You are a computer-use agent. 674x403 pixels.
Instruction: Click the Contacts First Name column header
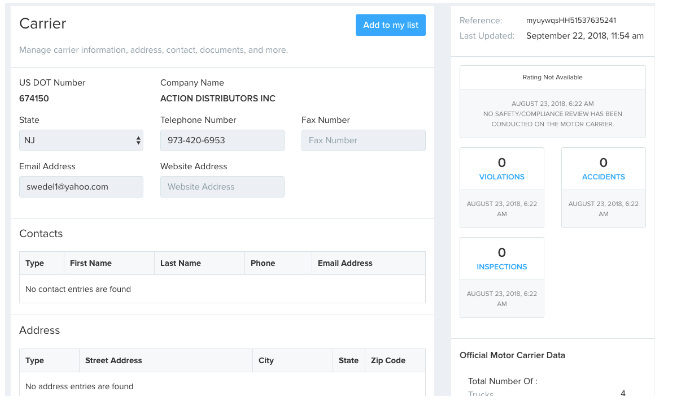click(x=90, y=263)
